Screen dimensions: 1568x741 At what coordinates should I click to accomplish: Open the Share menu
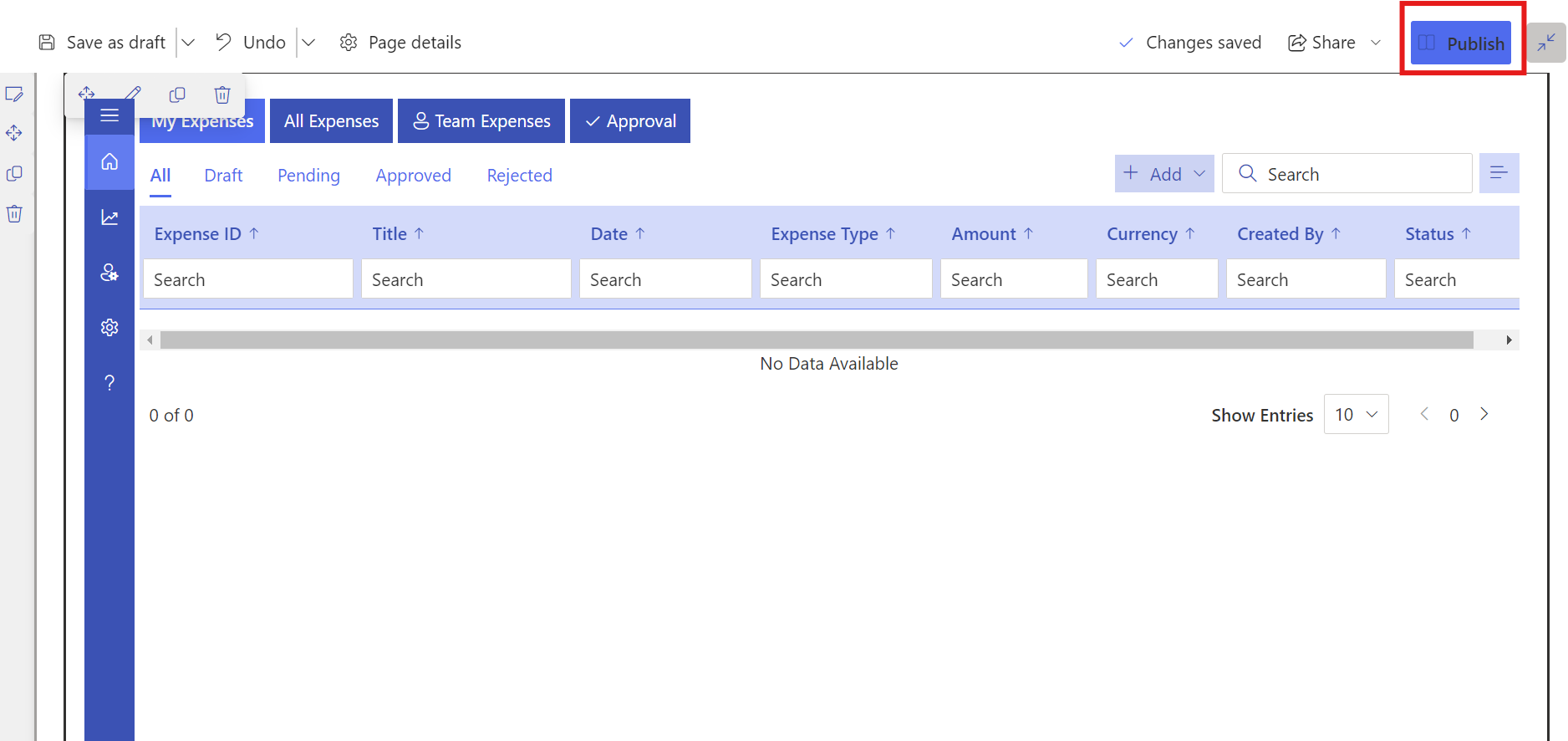(x=1334, y=43)
